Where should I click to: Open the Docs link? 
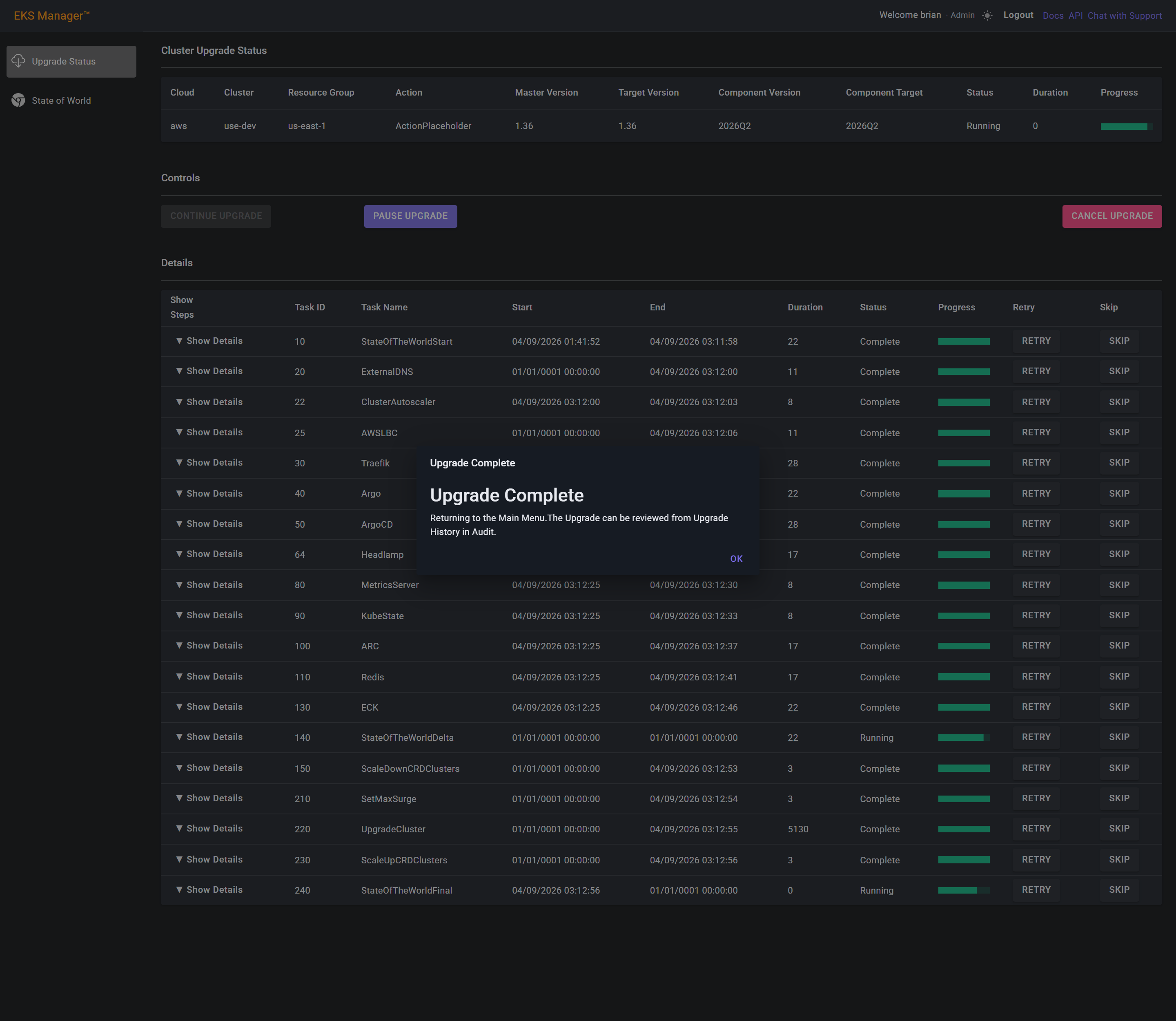(1053, 16)
